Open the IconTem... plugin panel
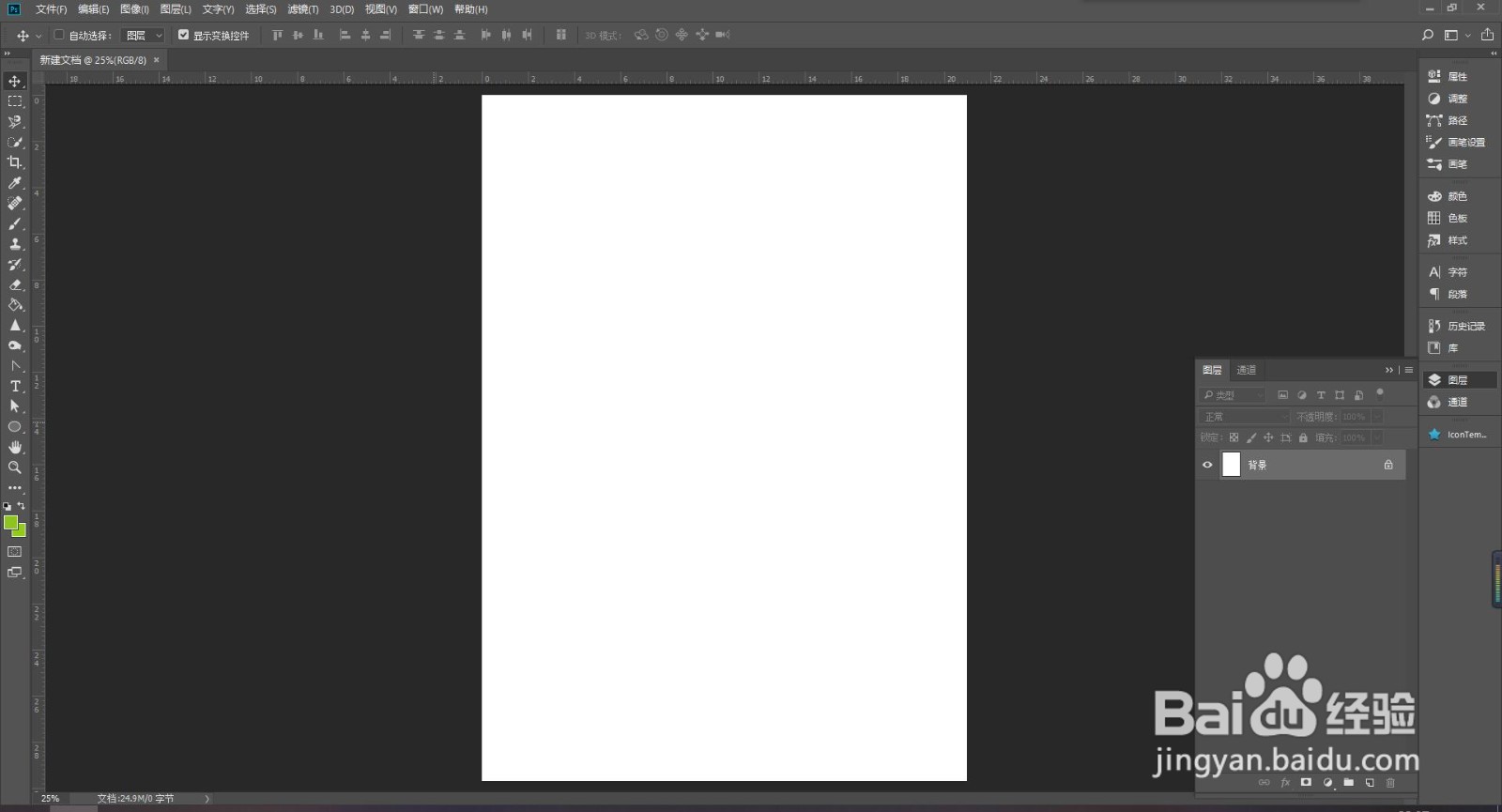This screenshot has width=1502, height=812. [x=1457, y=435]
